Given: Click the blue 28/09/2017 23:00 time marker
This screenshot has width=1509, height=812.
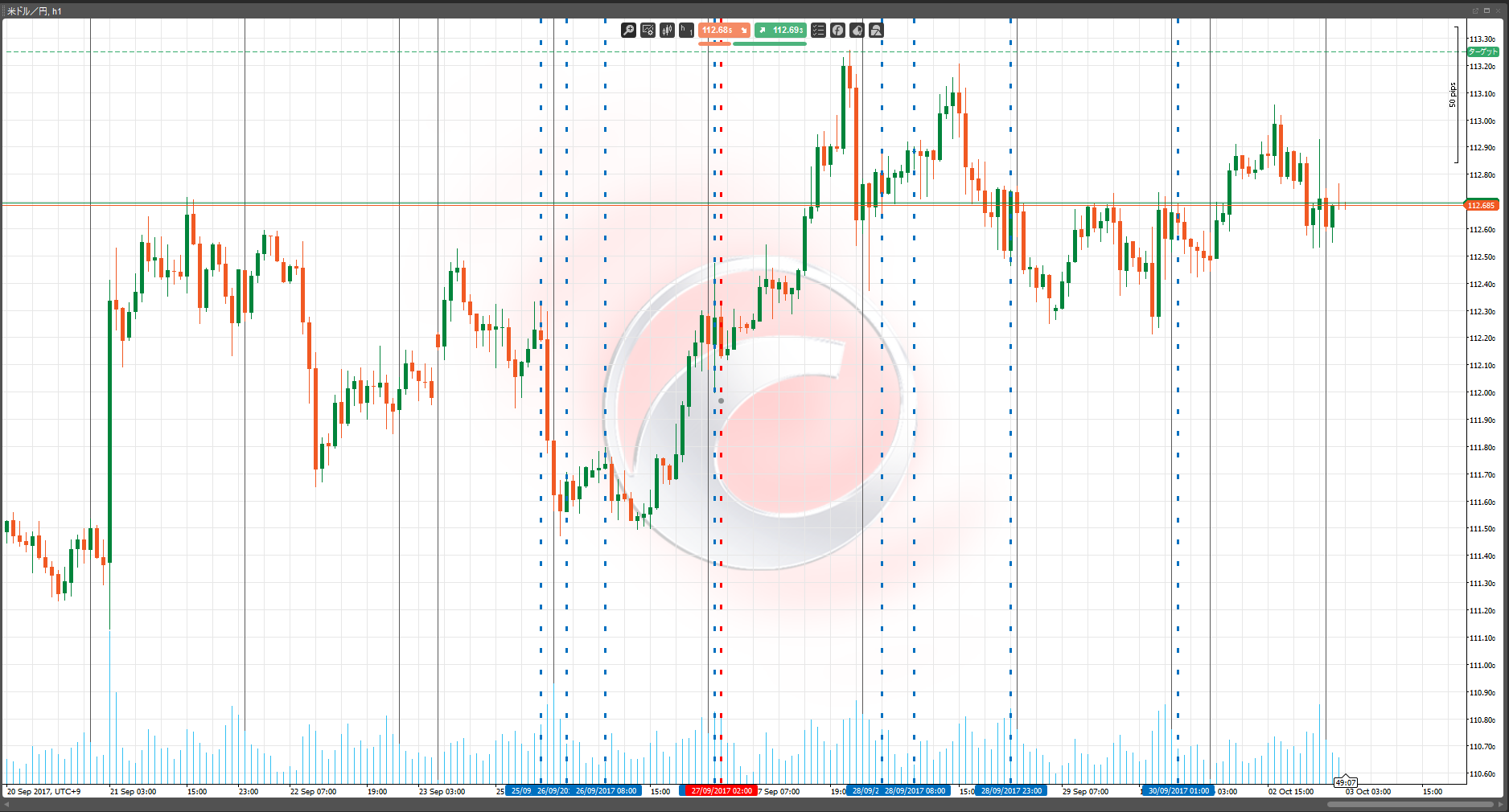Looking at the screenshot, I should [x=1011, y=791].
